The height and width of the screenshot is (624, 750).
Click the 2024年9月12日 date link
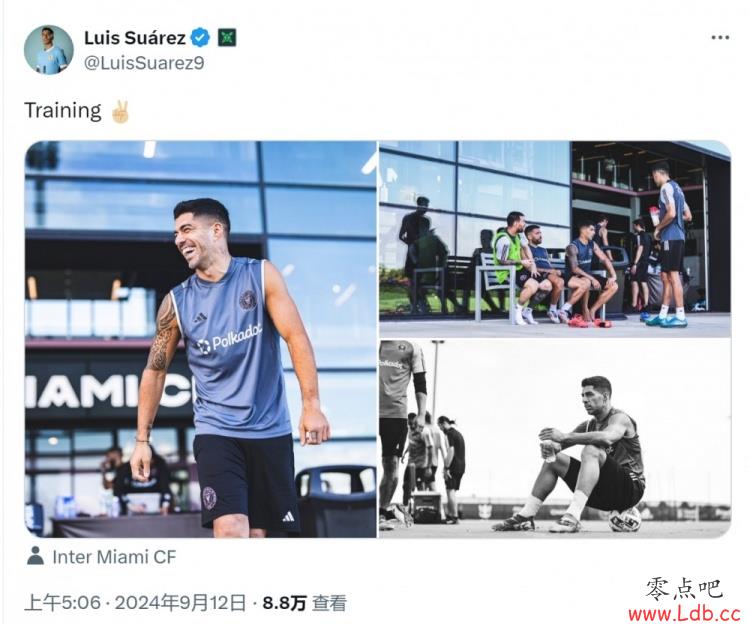click(x=180, y=602)
